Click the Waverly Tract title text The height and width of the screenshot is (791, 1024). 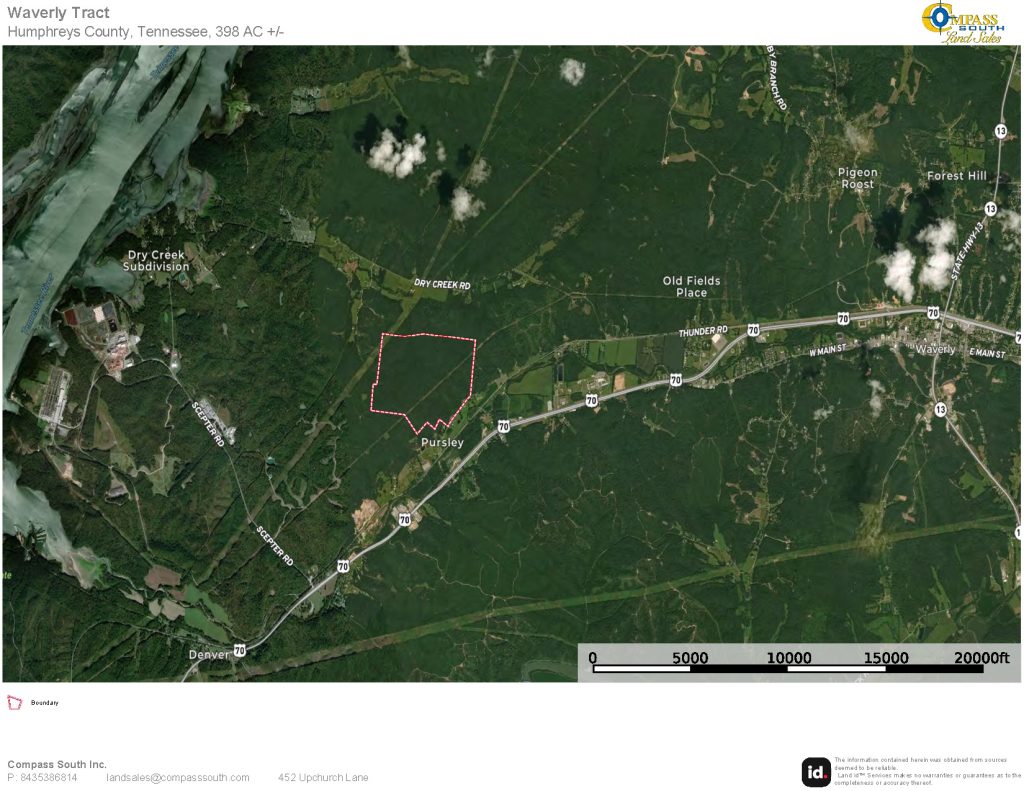point(58,13)
